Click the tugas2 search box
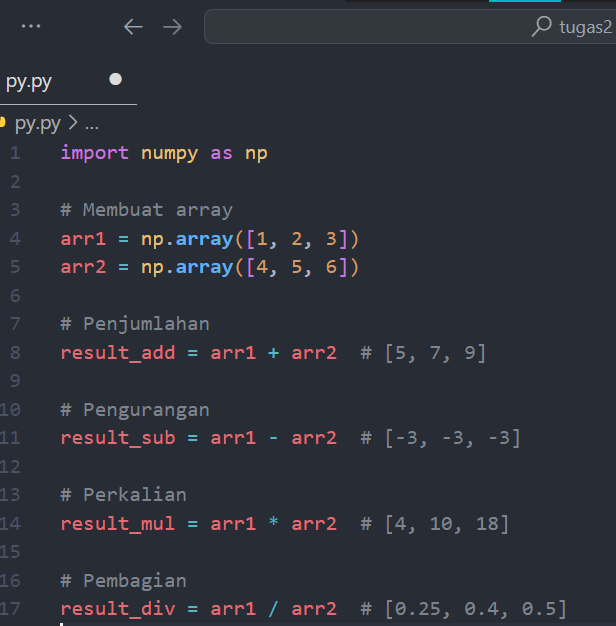Viewport: 616px width, 626px height. [410, 27]
